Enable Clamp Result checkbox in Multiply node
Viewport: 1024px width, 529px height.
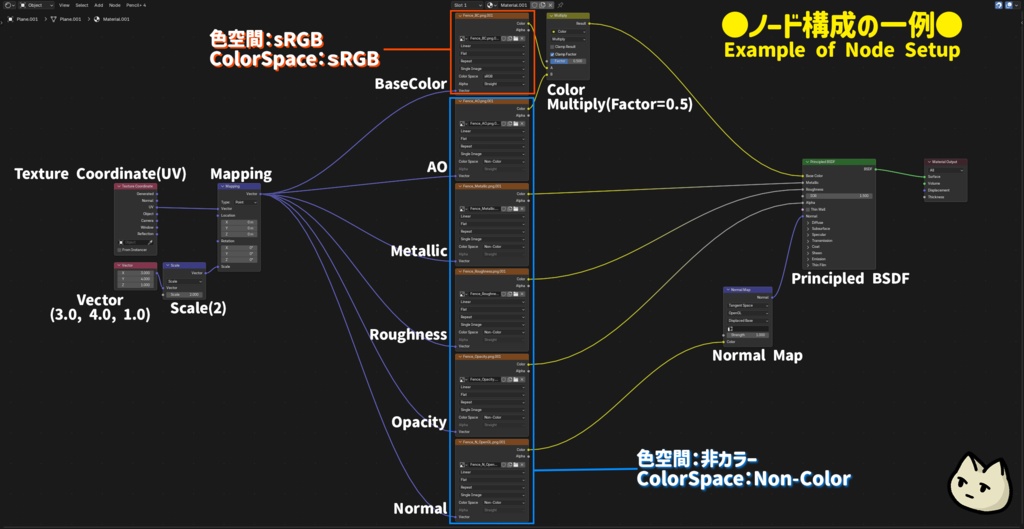[552, 46]
